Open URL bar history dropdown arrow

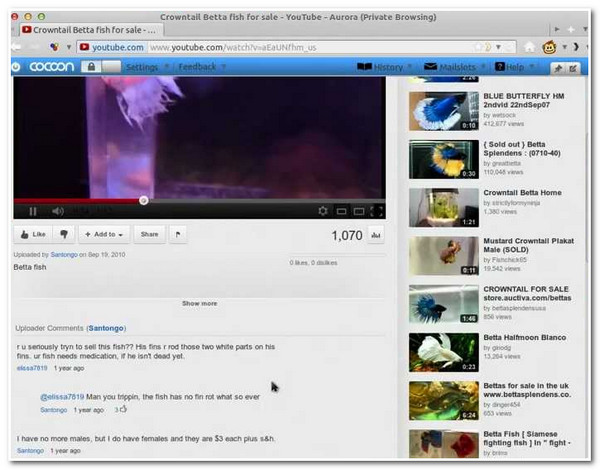pyautogui.click(x=498, y=47)
